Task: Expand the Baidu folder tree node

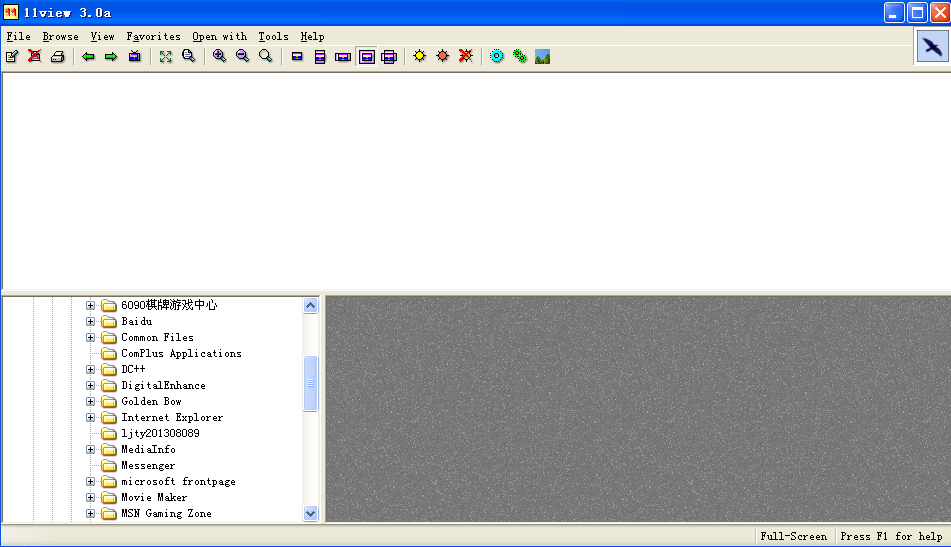Action: tap(91, 322)
